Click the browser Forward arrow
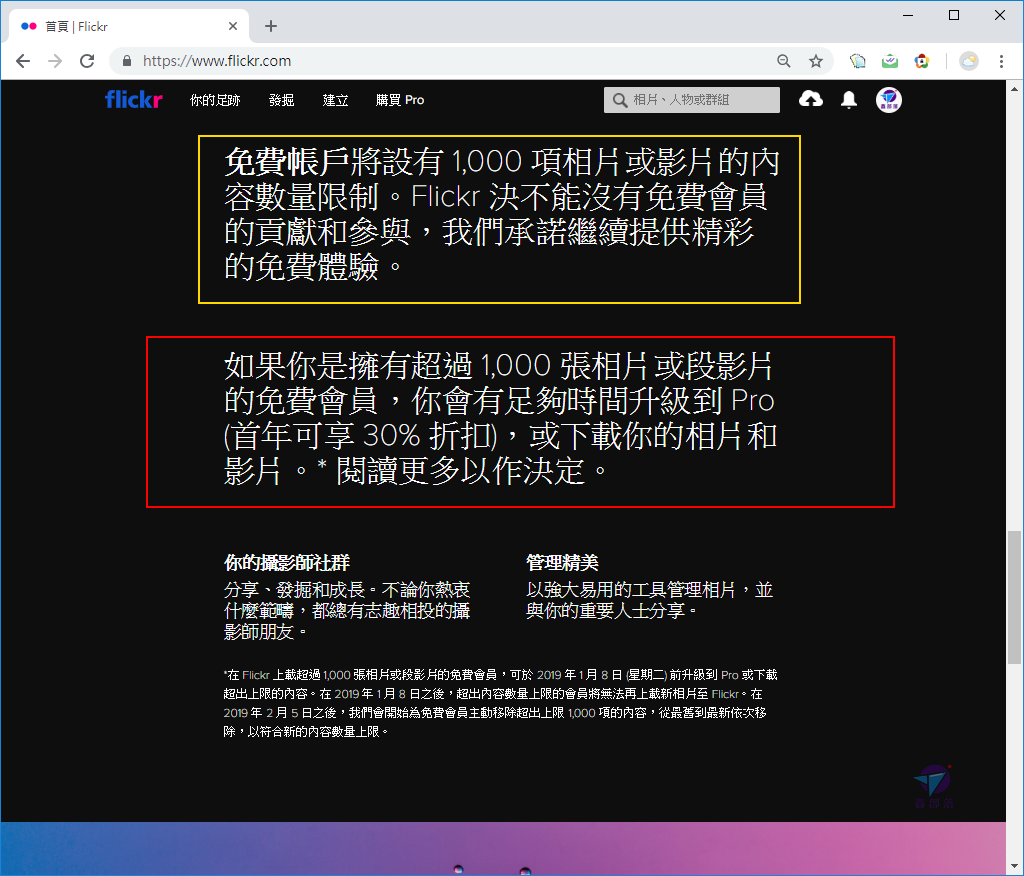Image resolution: width=1024 pixels, height=876 pixels. (x=55, y=61)
